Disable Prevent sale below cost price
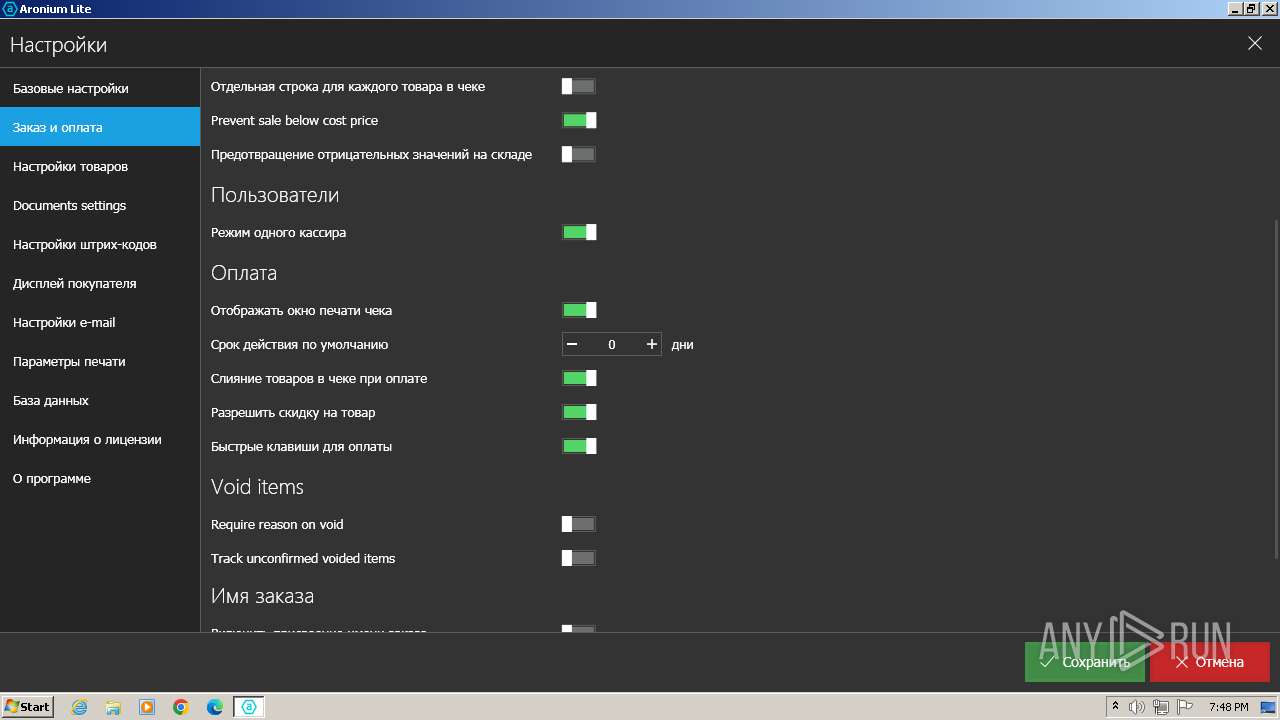Screen dimensions: 1280x720 (579, 120)
